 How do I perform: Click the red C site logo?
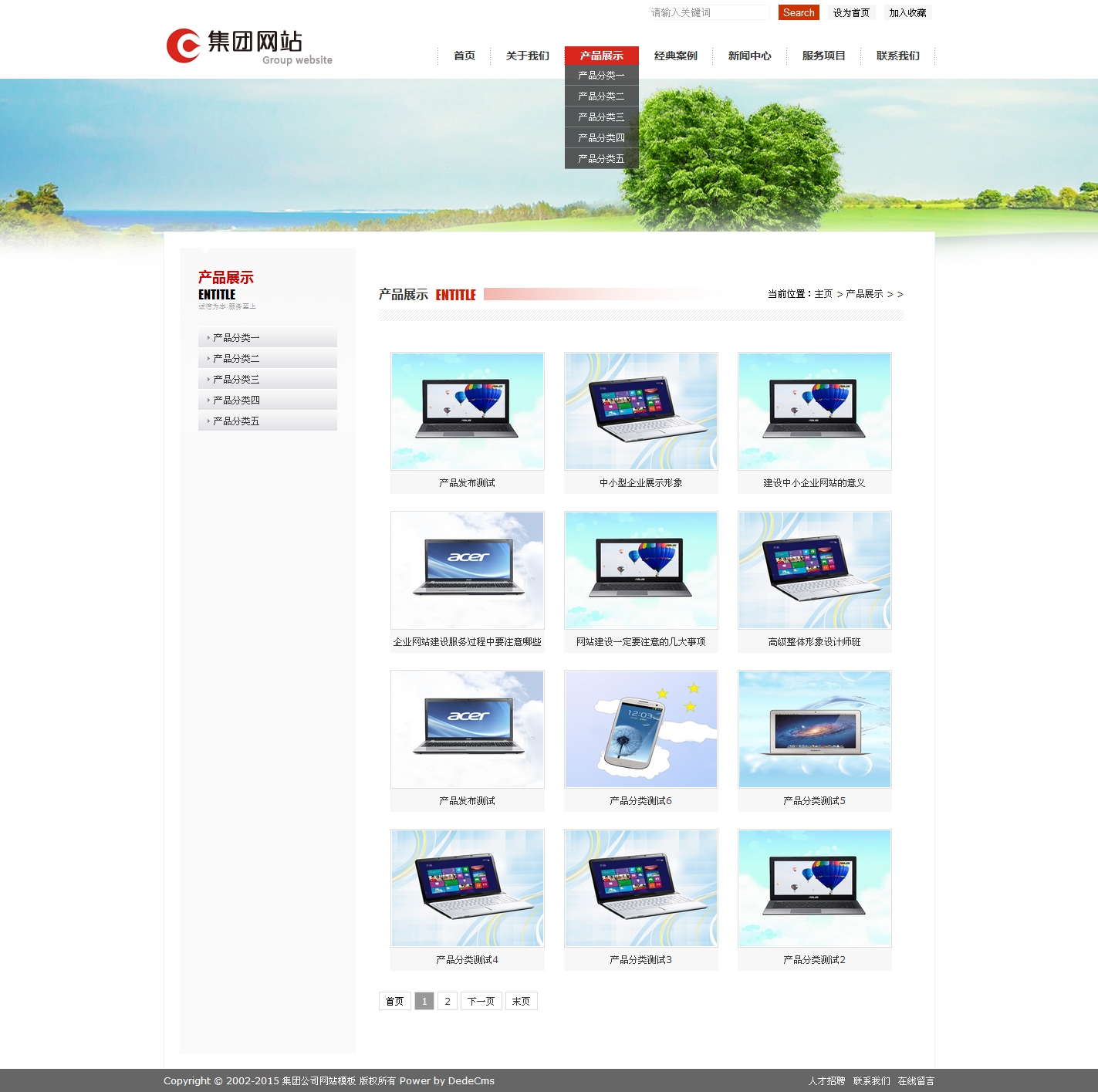[184, 46]
